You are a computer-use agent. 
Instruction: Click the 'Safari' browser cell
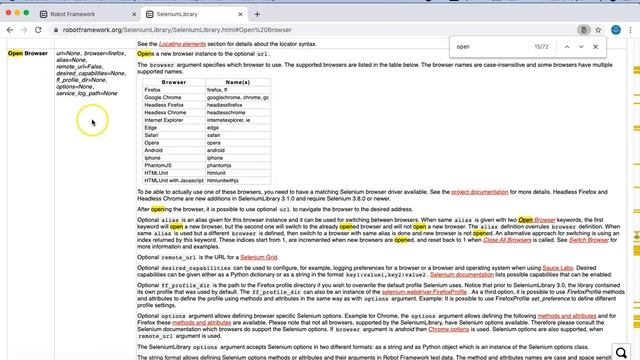174,135
